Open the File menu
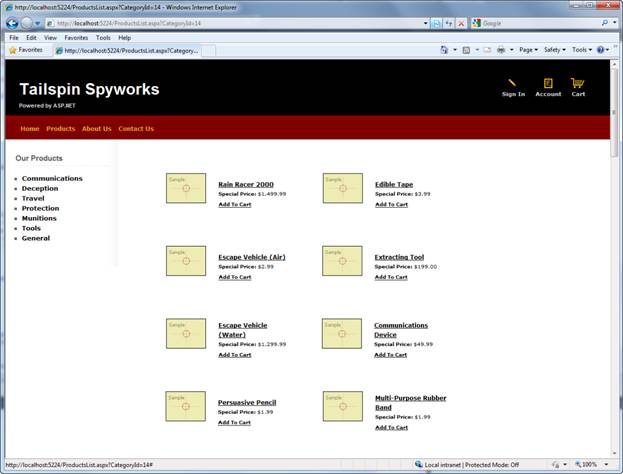623x474 pixels. (x=14, y=38)
